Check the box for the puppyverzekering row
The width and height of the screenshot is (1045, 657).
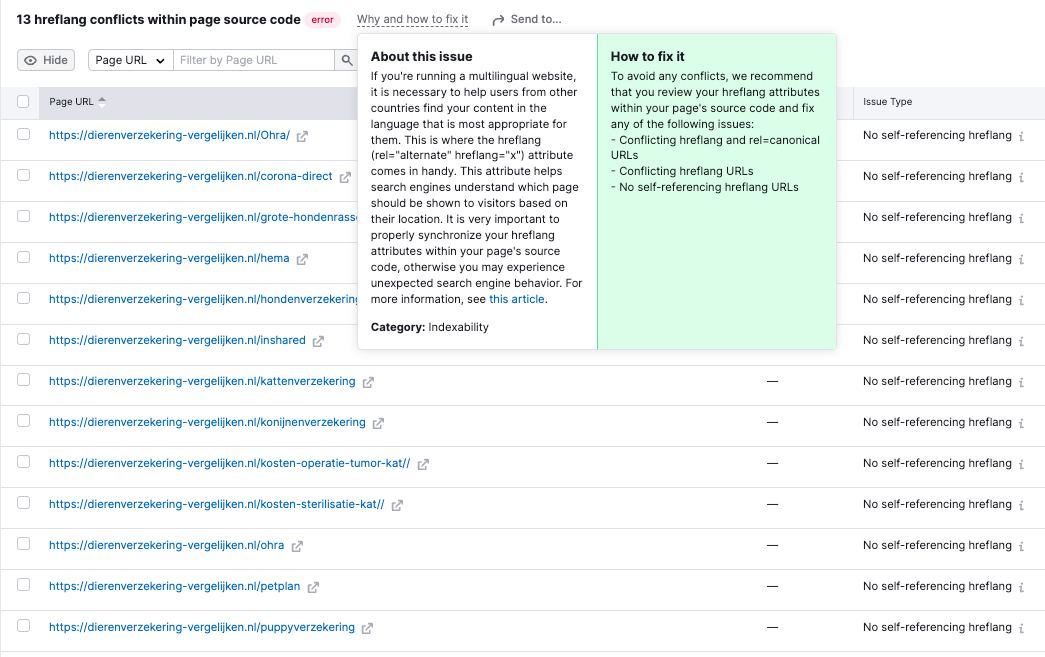pyautogui.click(x=23, y=626)
